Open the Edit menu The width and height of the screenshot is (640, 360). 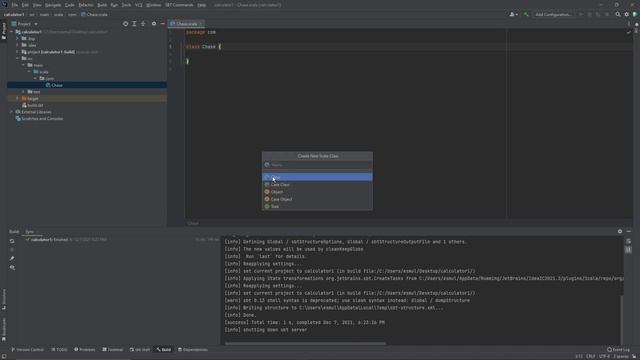(25, 5)
